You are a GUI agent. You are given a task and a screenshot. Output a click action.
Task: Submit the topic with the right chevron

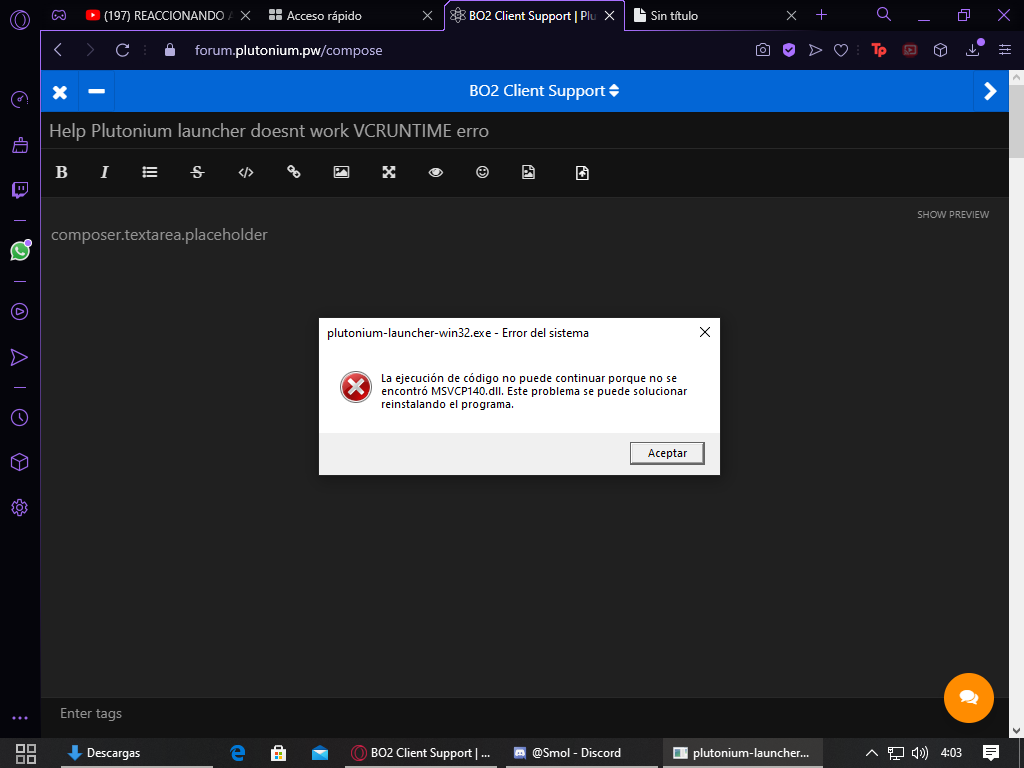pos(990,91)
